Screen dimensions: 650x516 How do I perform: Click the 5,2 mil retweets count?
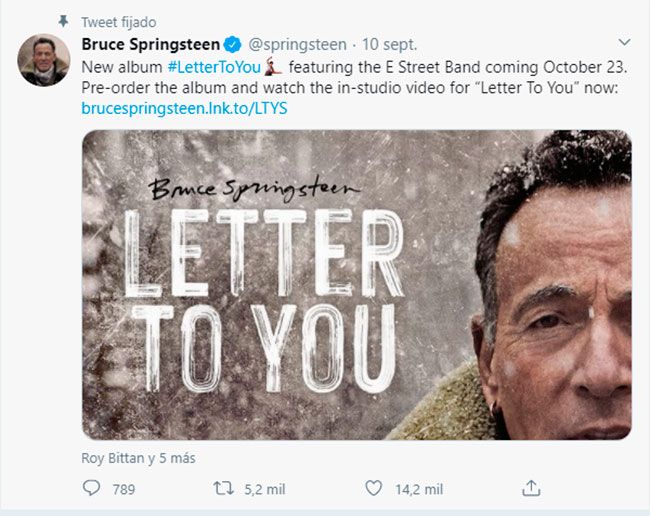point(265,489)
